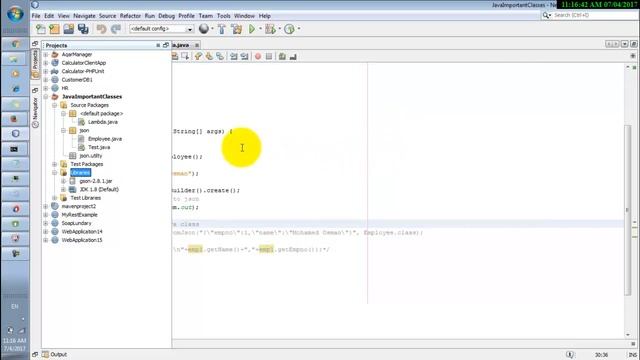Click the Save All toolbar icon

point(83,29)
